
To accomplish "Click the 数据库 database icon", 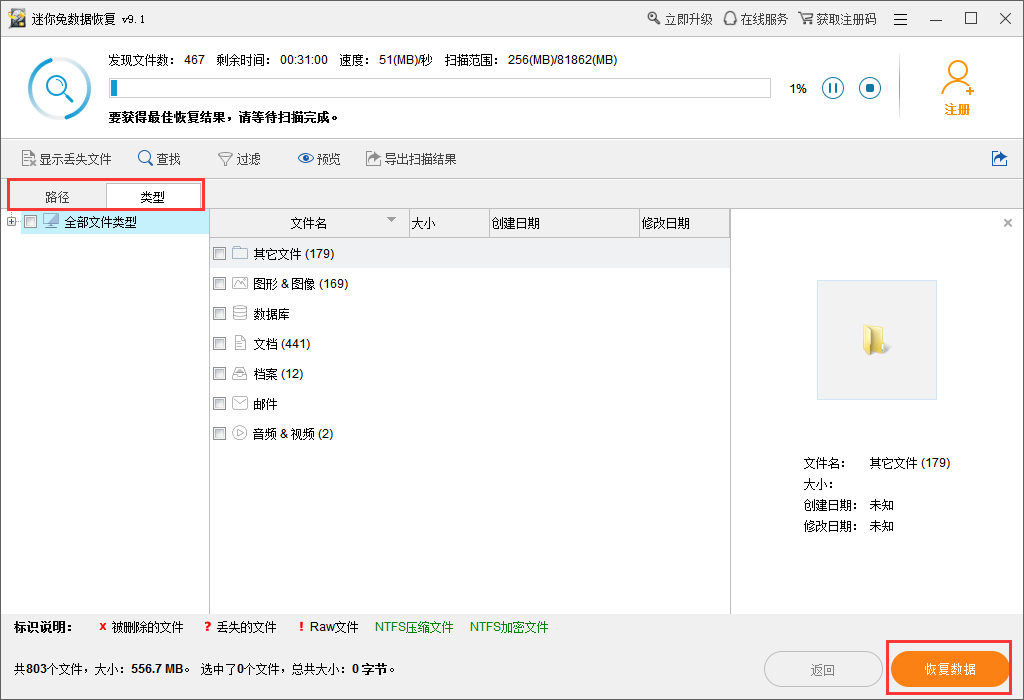I will pyautogui.click(x=240, y=313).
